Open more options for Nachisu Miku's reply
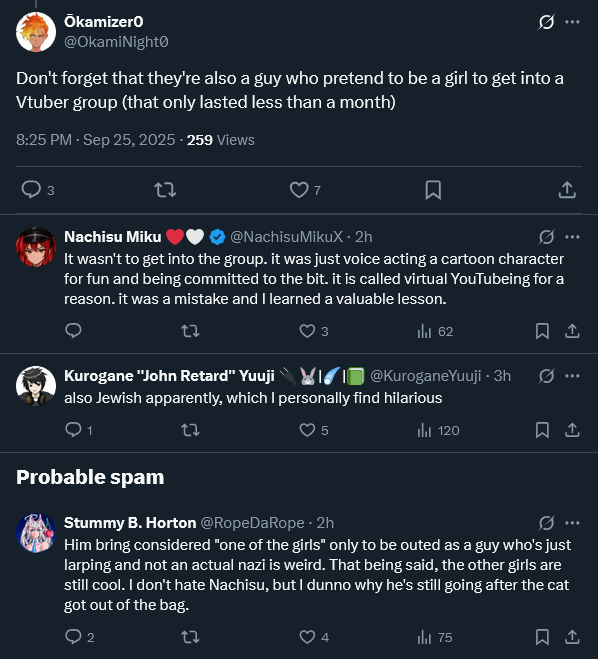Viewport: 598px width, 659px height. [x=572, y=237]
